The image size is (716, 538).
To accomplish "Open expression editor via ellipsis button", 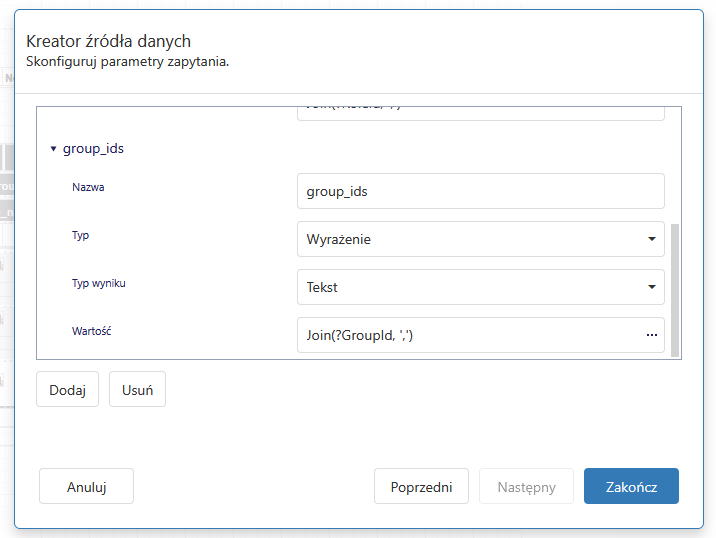I will [651, 335].
